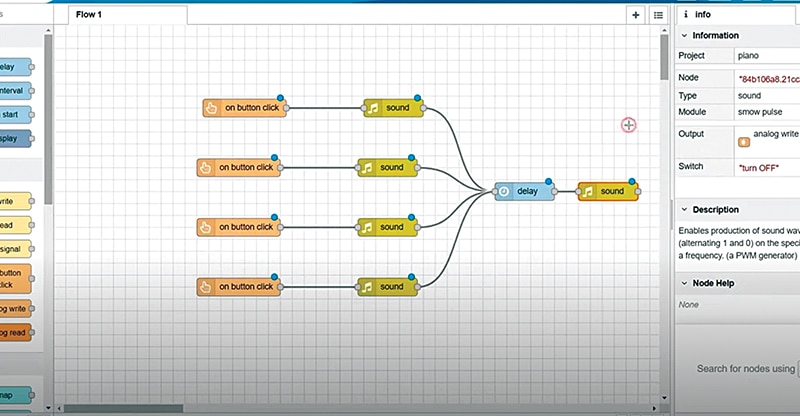
Task: Click the "Search for nodes using" tip text
Action: click(745, 369)
